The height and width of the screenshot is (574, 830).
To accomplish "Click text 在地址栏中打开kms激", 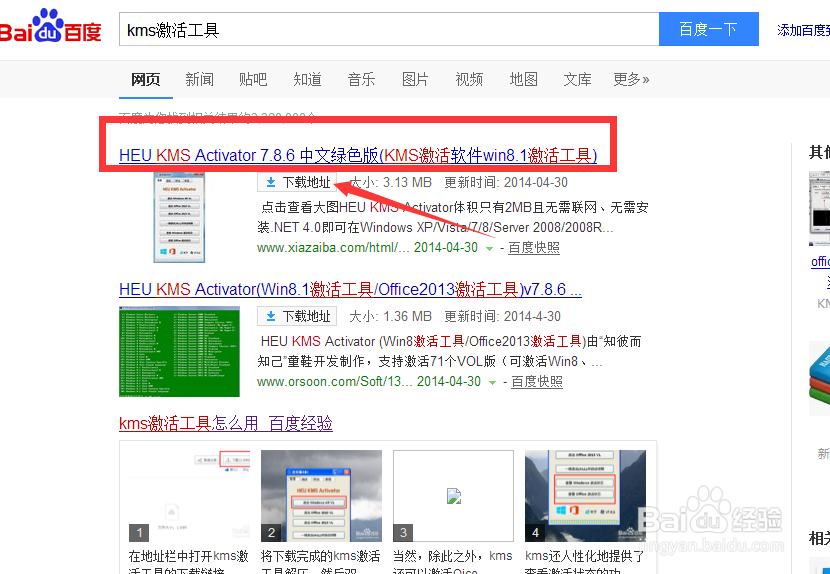I will point(188,556).
